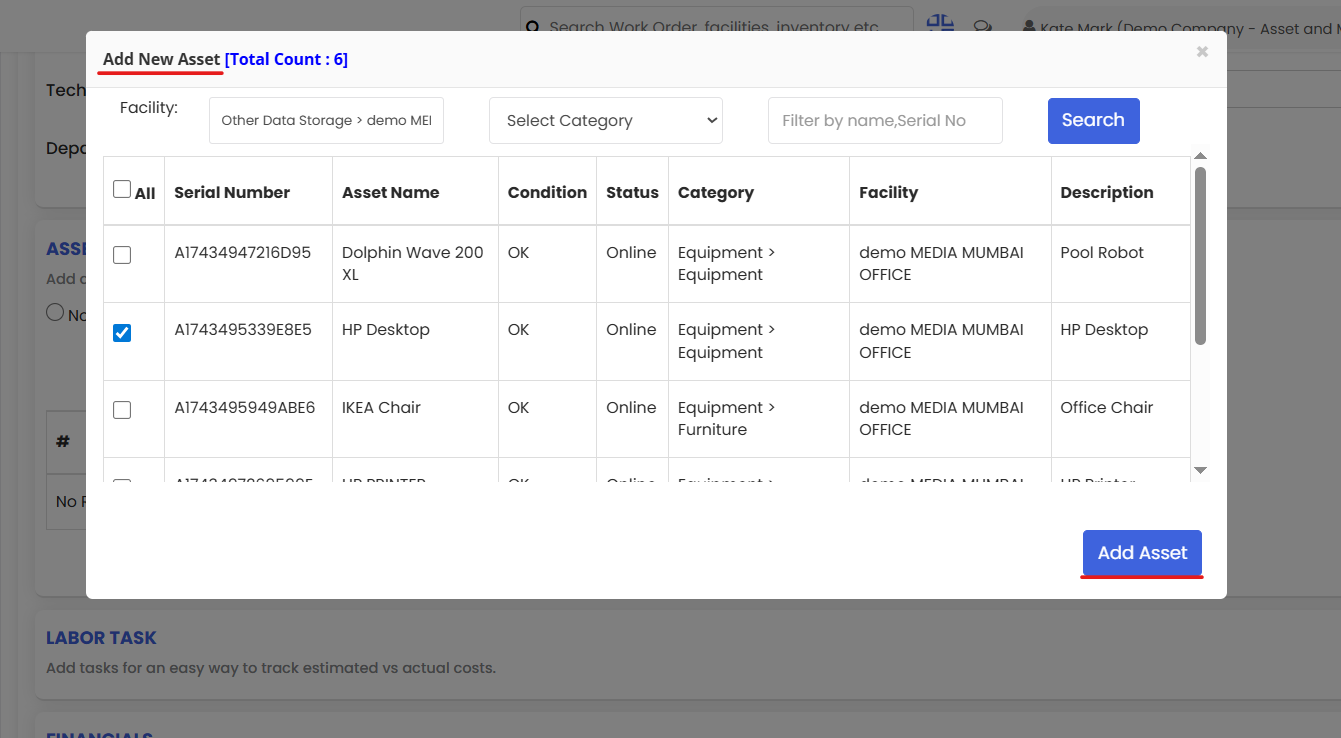
Task: Click the global search box in background page
Action: [x=716, y=27]
